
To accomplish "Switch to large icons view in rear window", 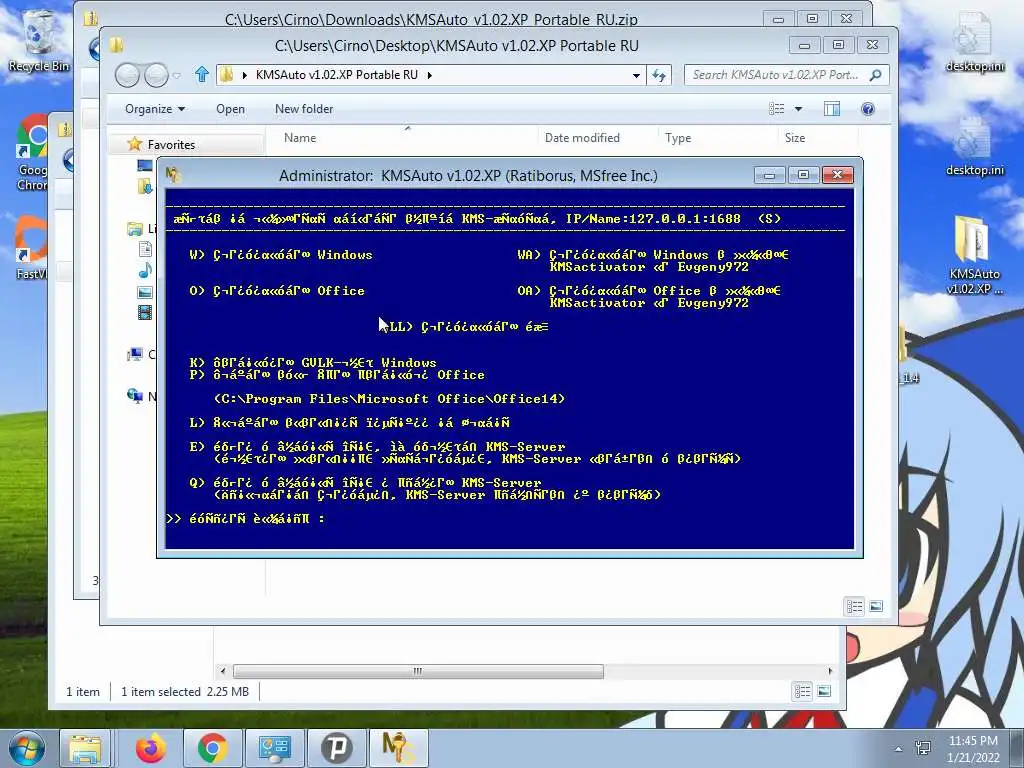I will 824,691.
